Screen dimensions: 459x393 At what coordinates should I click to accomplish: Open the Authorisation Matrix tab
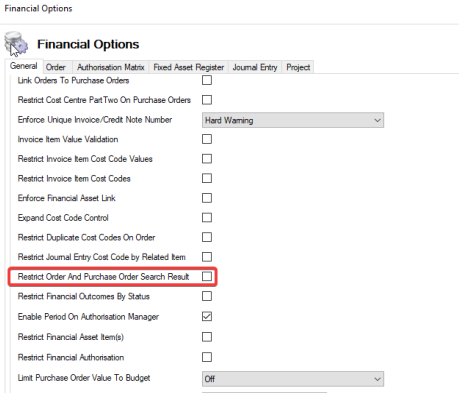coord(111,67)
